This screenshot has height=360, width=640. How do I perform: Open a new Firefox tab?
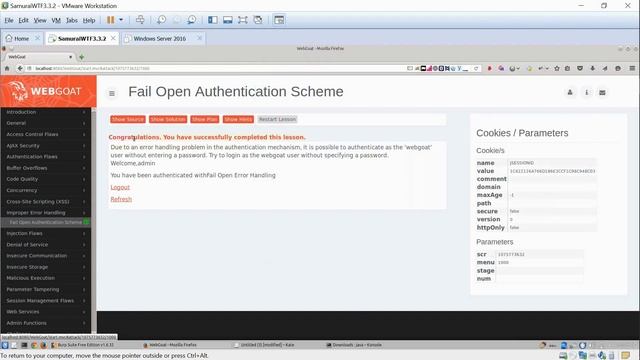coord(81,57)
